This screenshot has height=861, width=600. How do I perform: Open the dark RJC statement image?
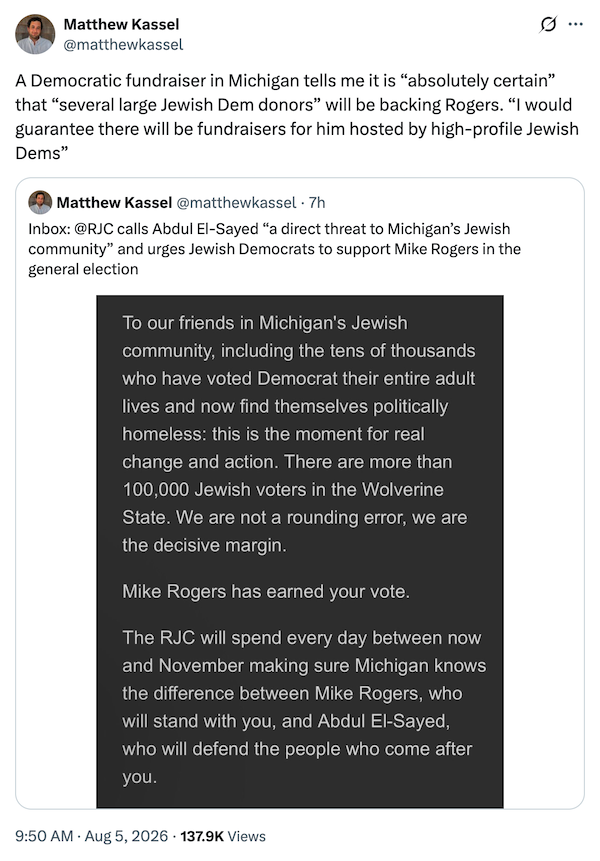(300, 551)
